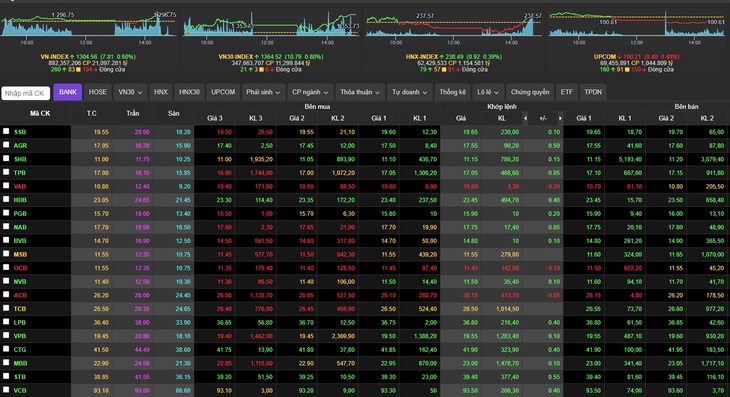Switch to the HNX30 tab
The image size is (730, 397).
pyautogui.click(x=189, y=92)
